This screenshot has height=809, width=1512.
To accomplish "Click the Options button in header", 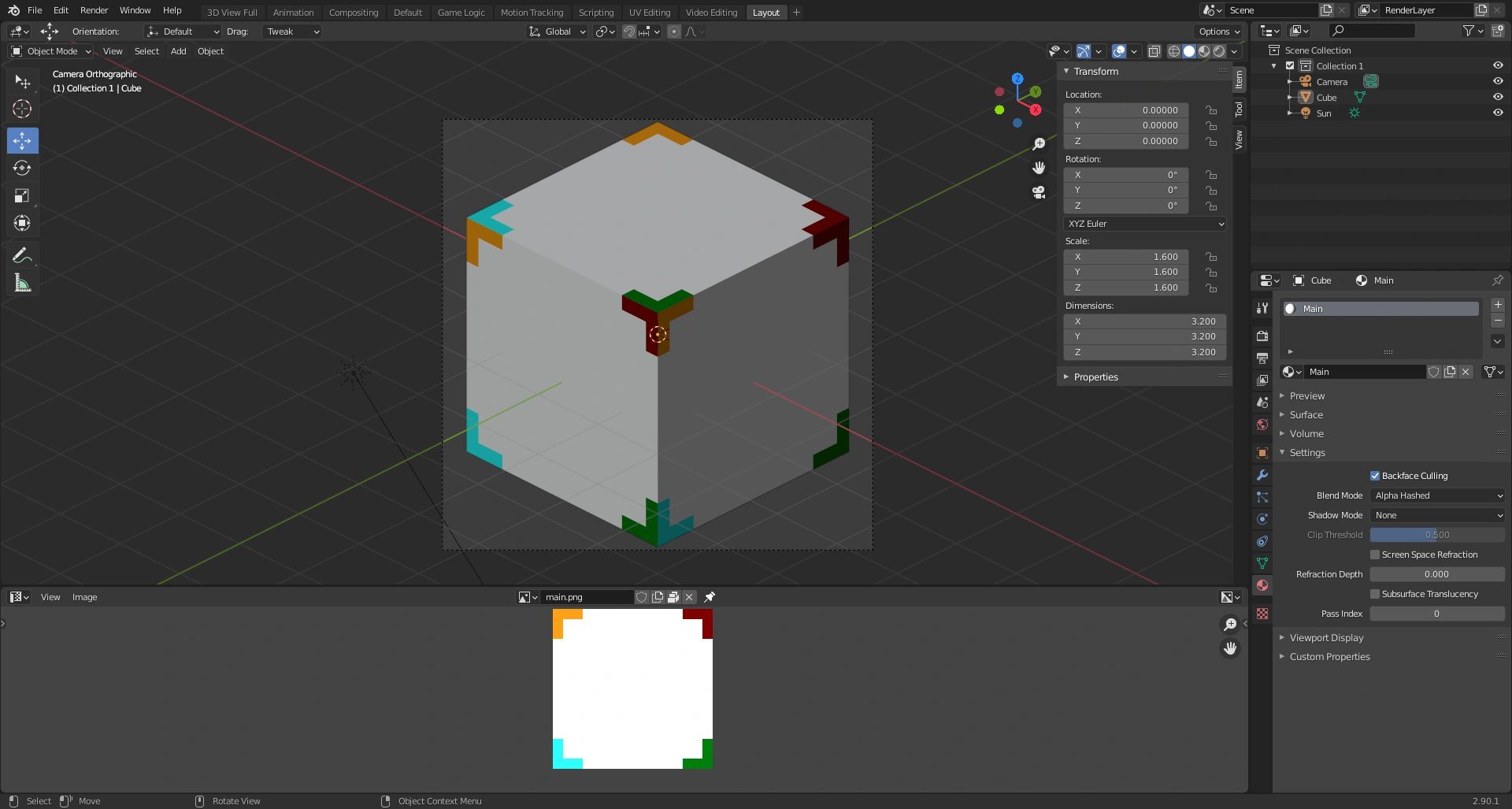I will click(x=1218, y=32).
